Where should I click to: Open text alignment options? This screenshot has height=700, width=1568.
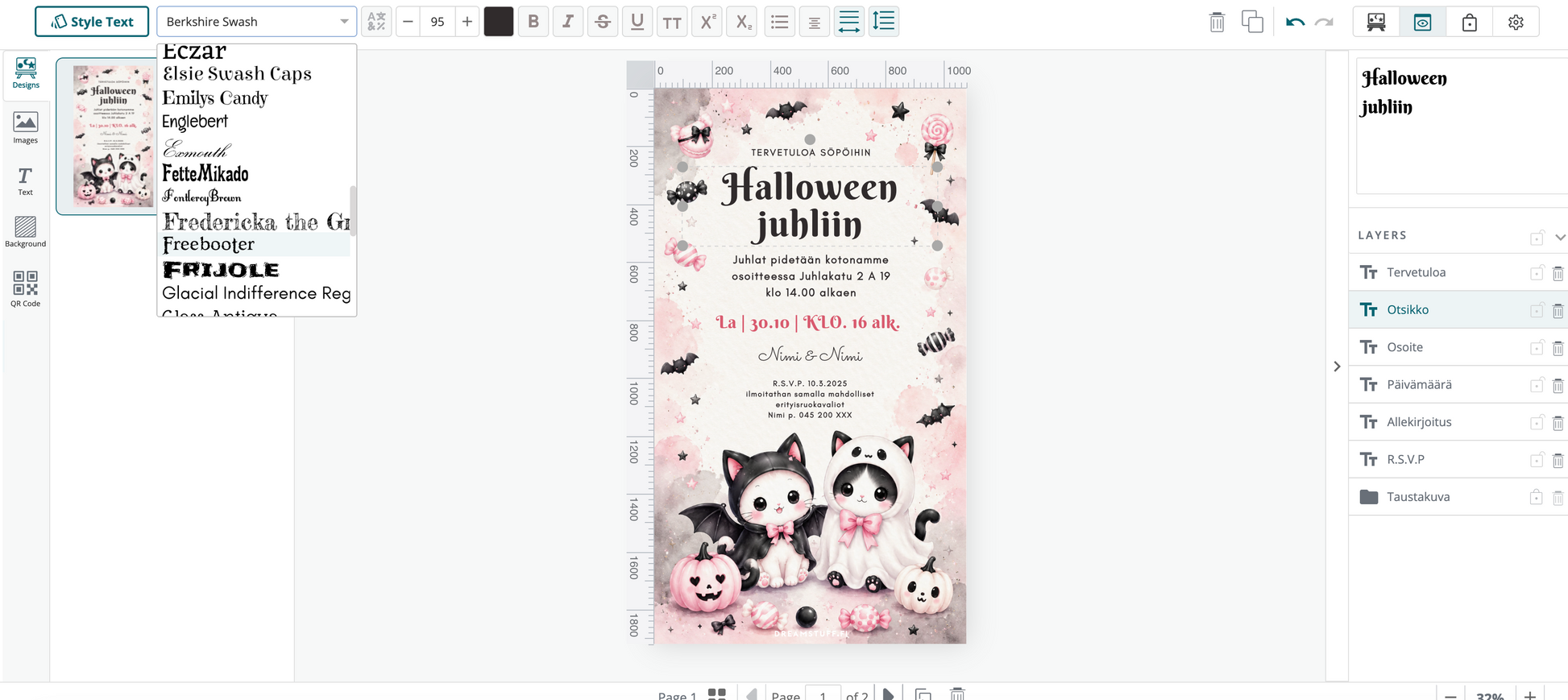[814, 22]
